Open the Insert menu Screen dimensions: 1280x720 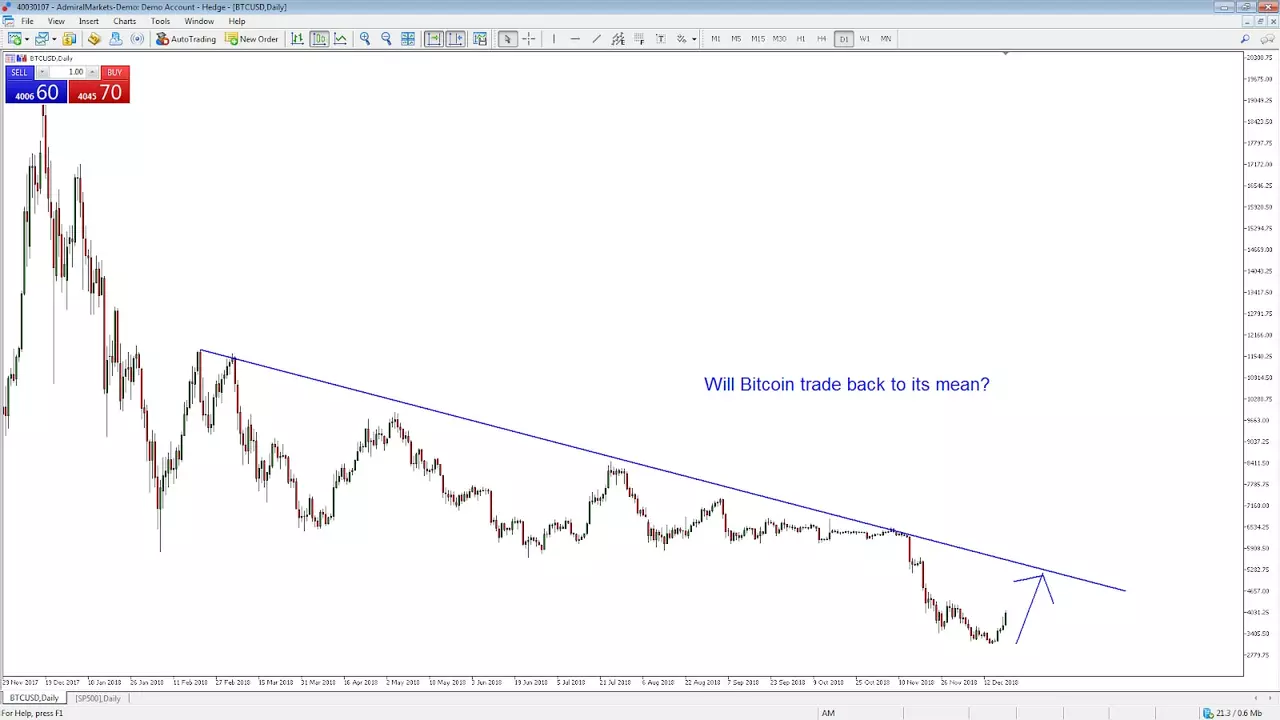coord(89,21)
